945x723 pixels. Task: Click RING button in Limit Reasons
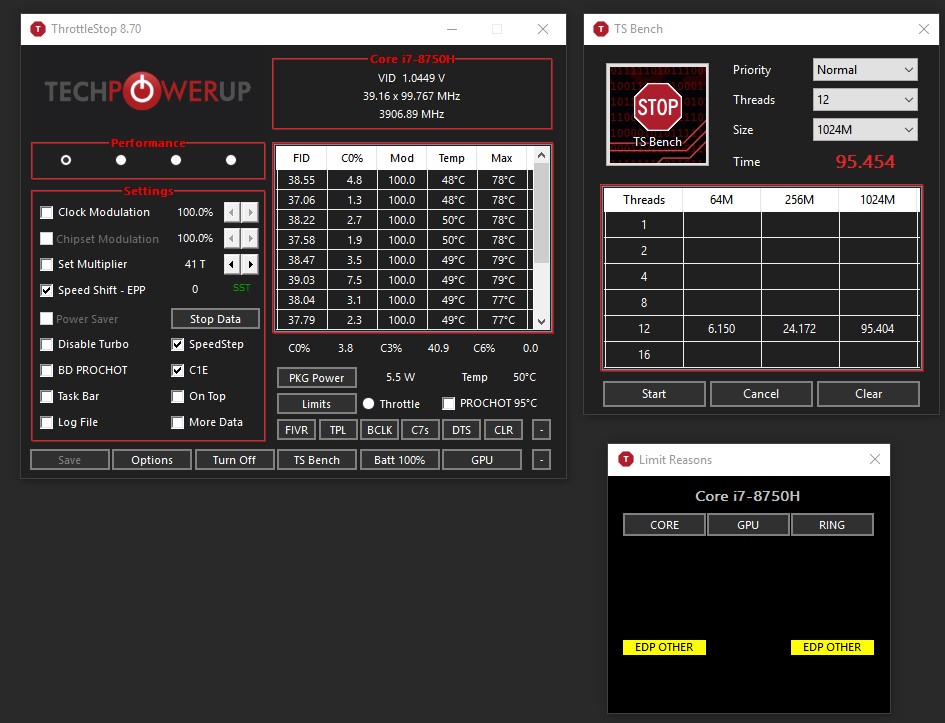point(832,525)
